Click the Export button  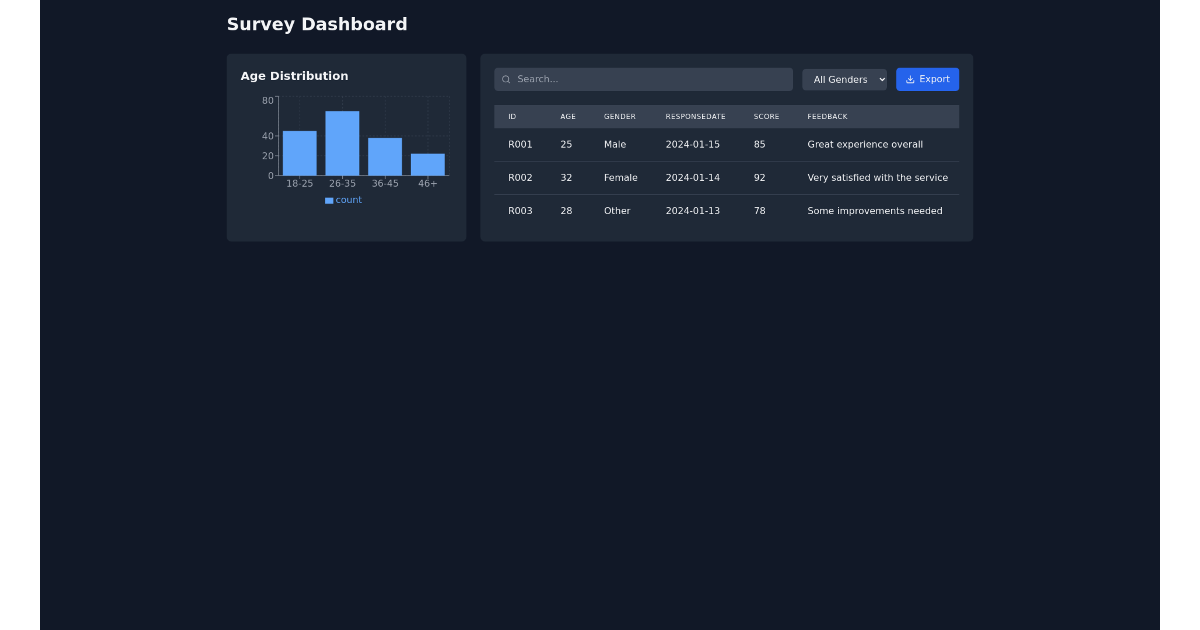click(x=927, y=79)
